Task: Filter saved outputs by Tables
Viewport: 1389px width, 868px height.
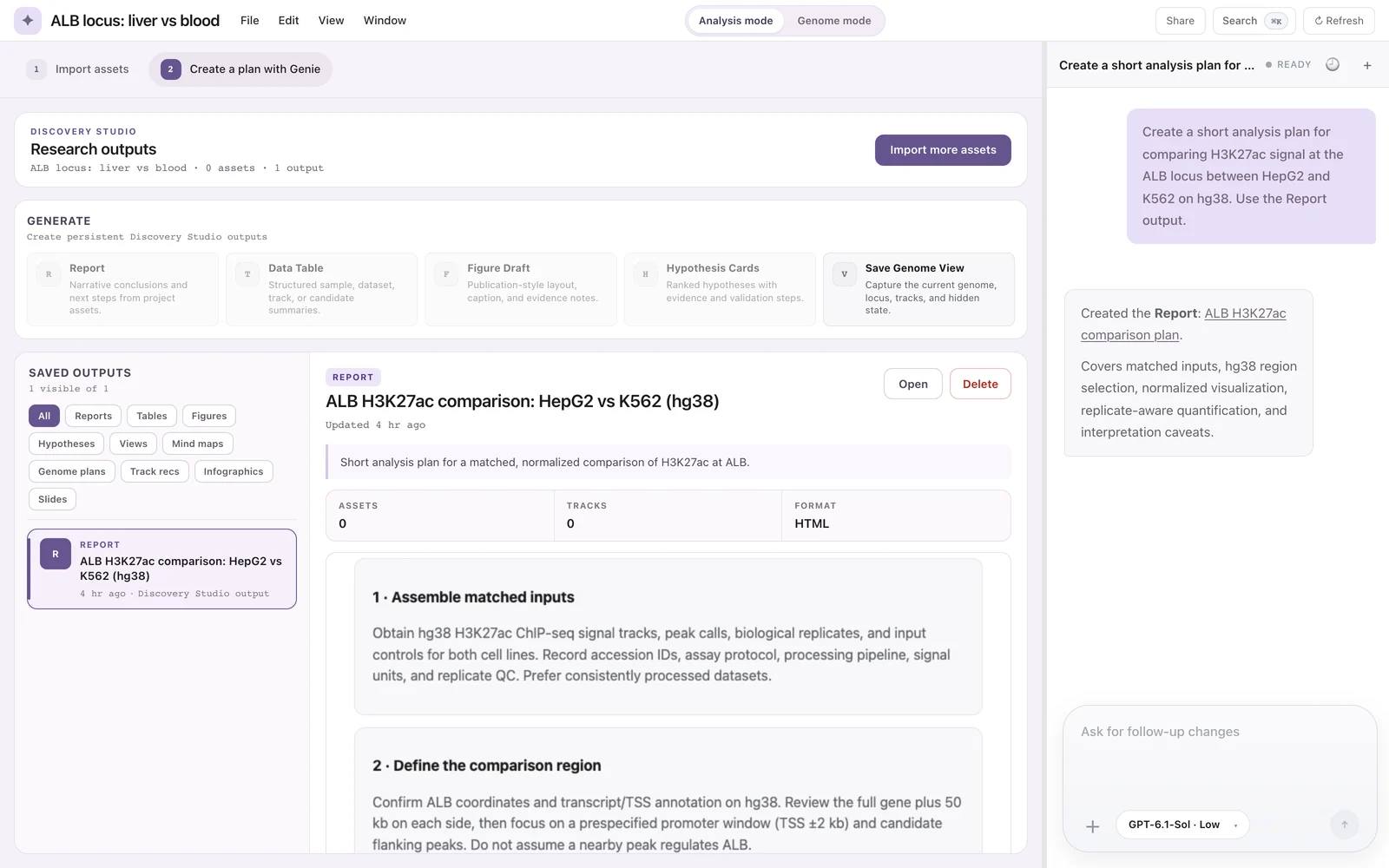Action: point(152,416)
